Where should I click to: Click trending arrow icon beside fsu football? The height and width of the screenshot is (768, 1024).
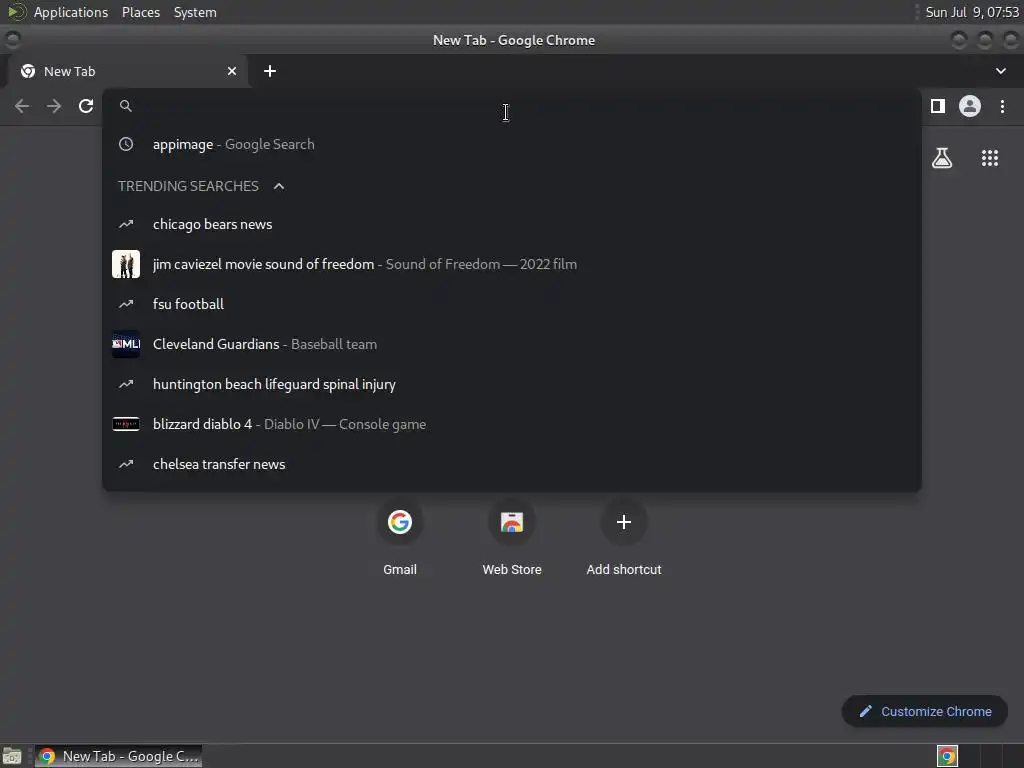pos(126,304)
